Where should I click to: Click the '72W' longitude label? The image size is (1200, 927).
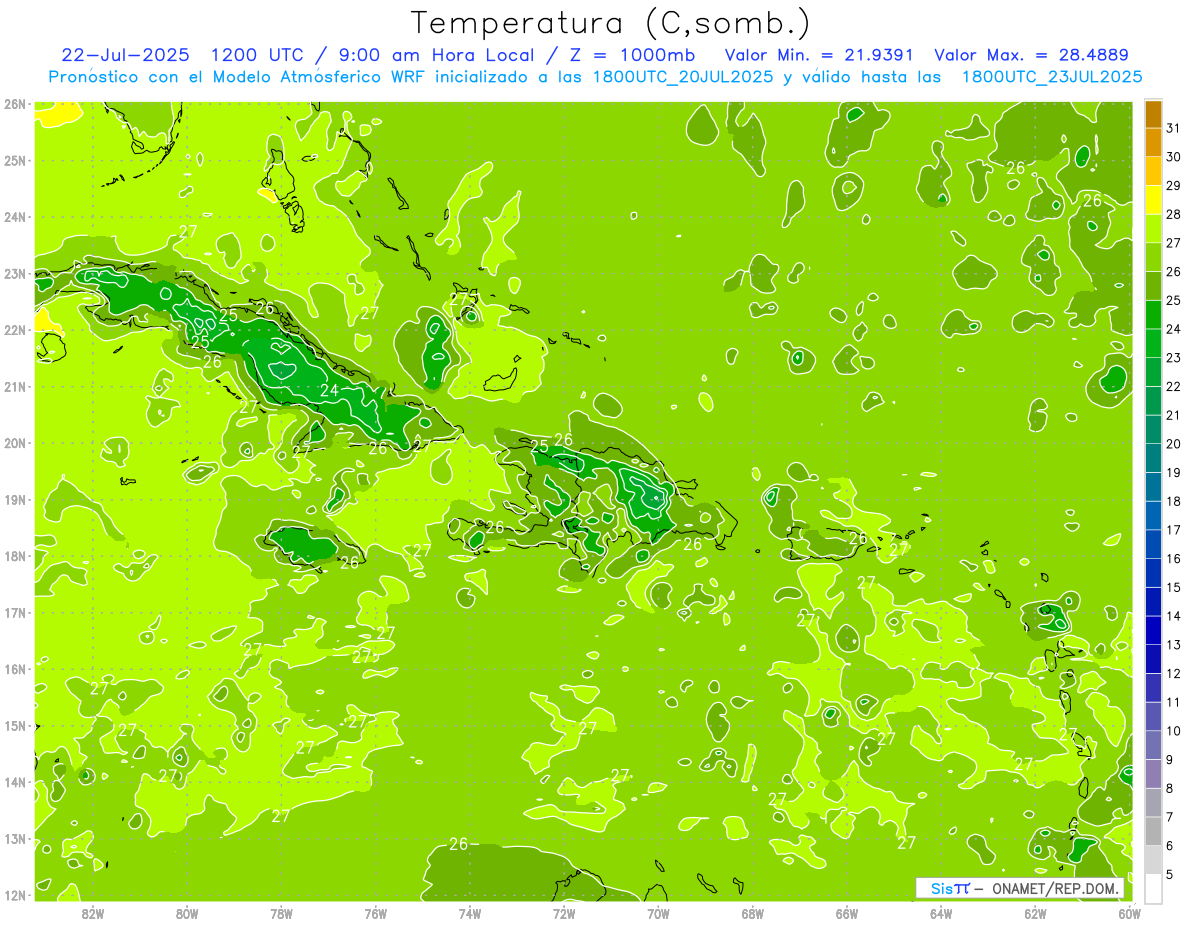564,913
